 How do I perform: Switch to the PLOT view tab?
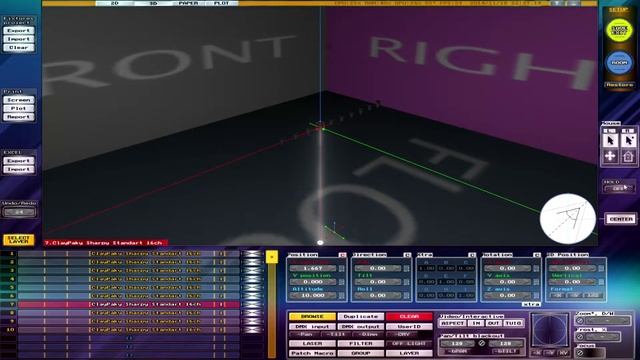point(222,3)
